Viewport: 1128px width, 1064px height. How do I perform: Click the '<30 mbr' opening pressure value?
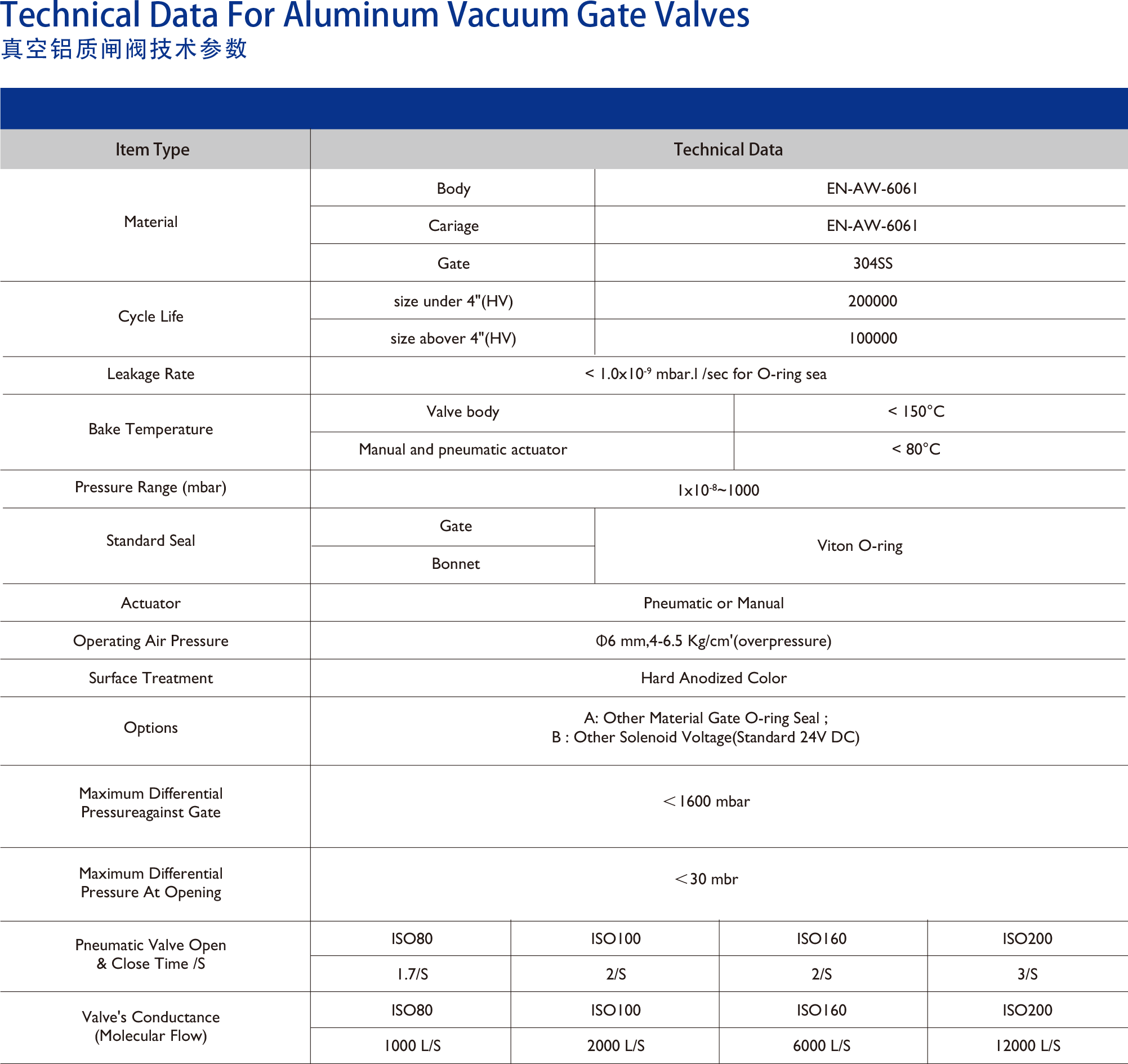click(x=706, y=879)
